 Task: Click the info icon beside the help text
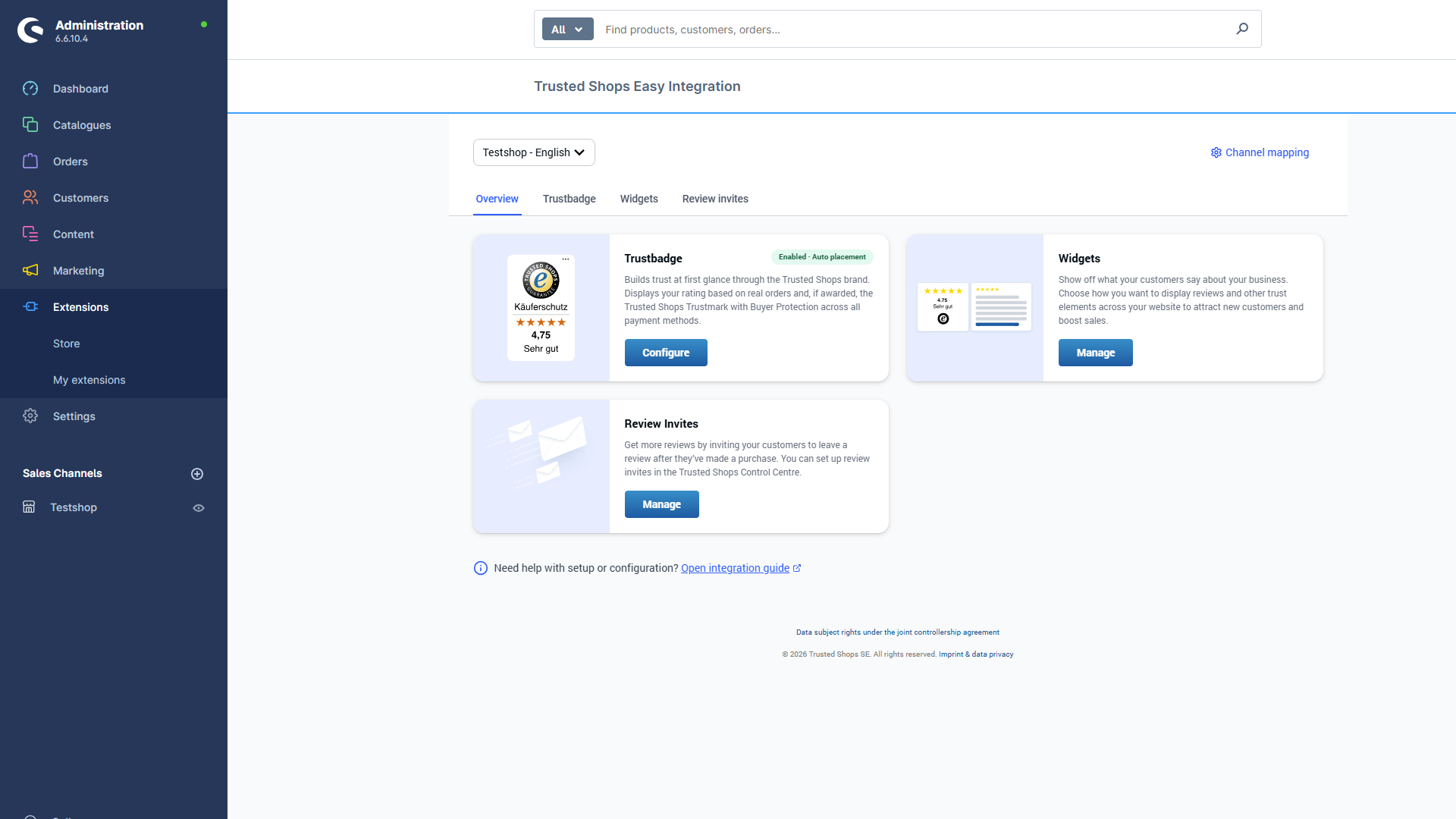point(480,568)
